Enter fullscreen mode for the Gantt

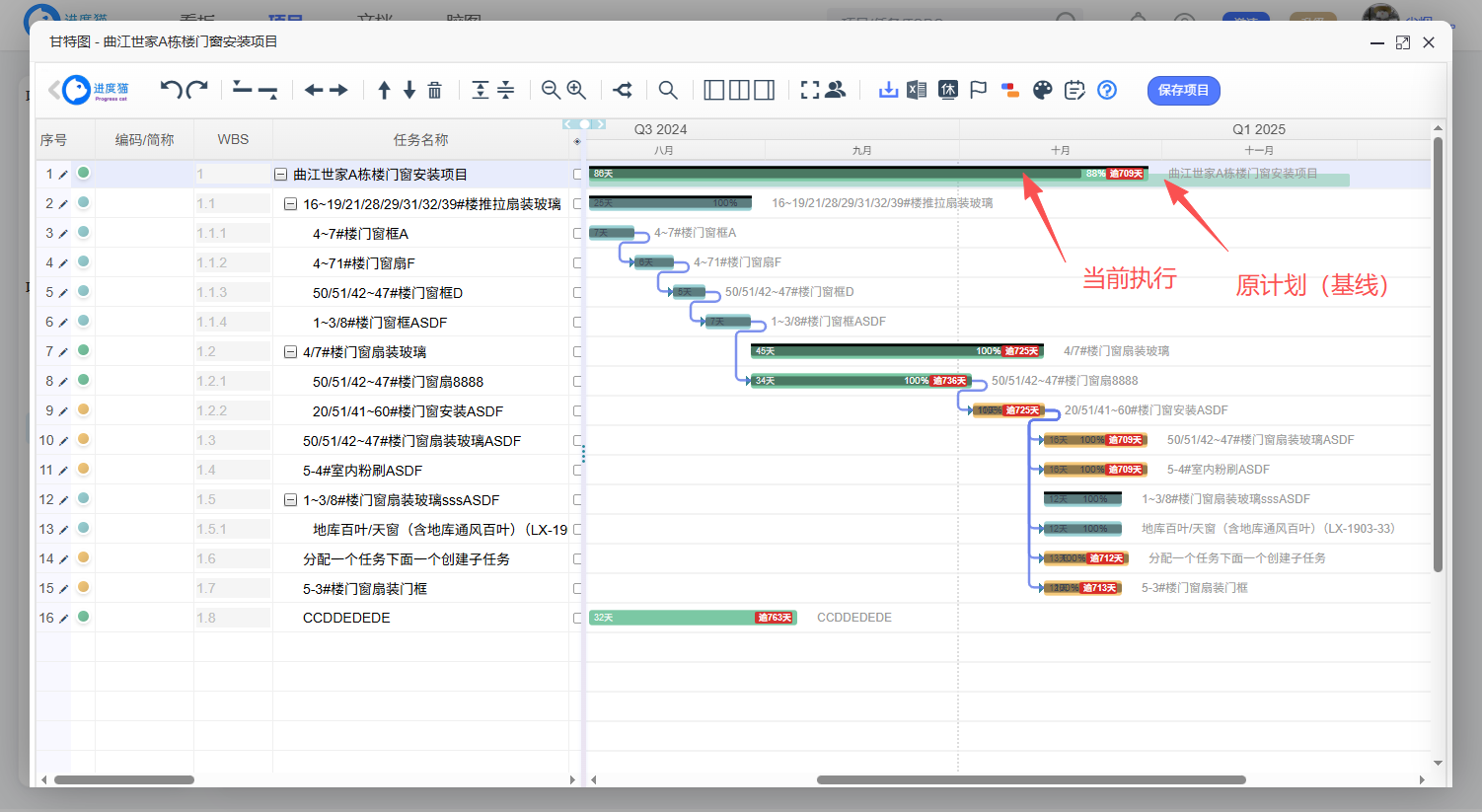coord(810,90)
